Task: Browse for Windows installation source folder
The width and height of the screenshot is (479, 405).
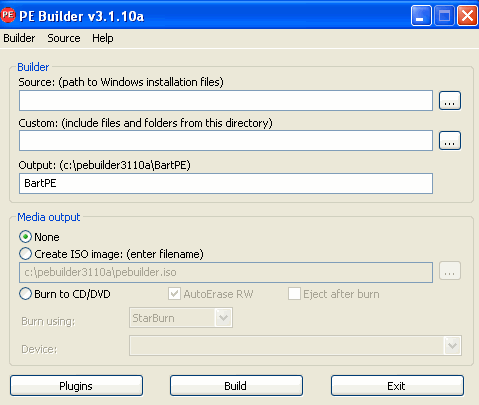Action: pos(450,100)
